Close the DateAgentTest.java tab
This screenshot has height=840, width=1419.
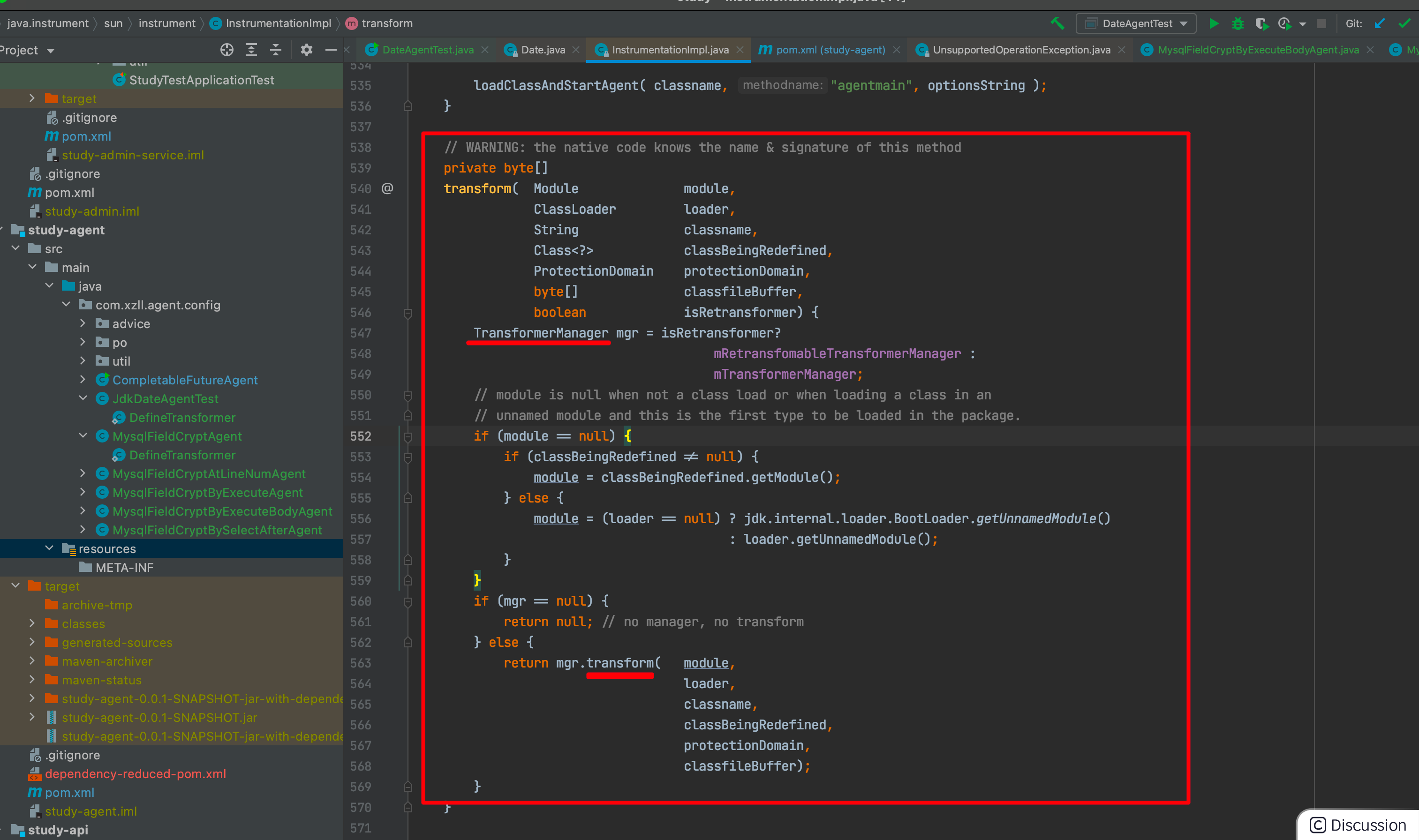point(485,50)
